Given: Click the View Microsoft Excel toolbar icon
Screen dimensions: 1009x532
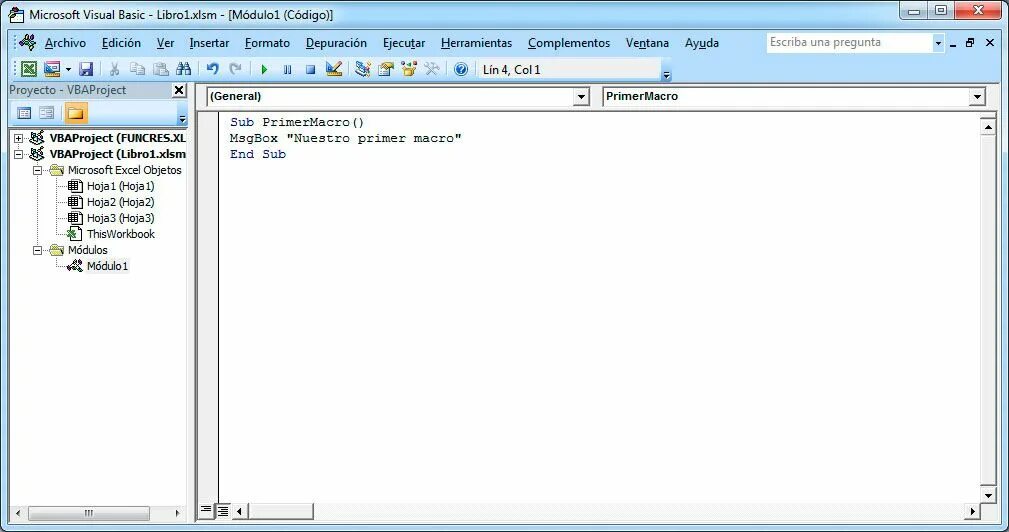Looking at the screenshot, I should pos(29,69).
